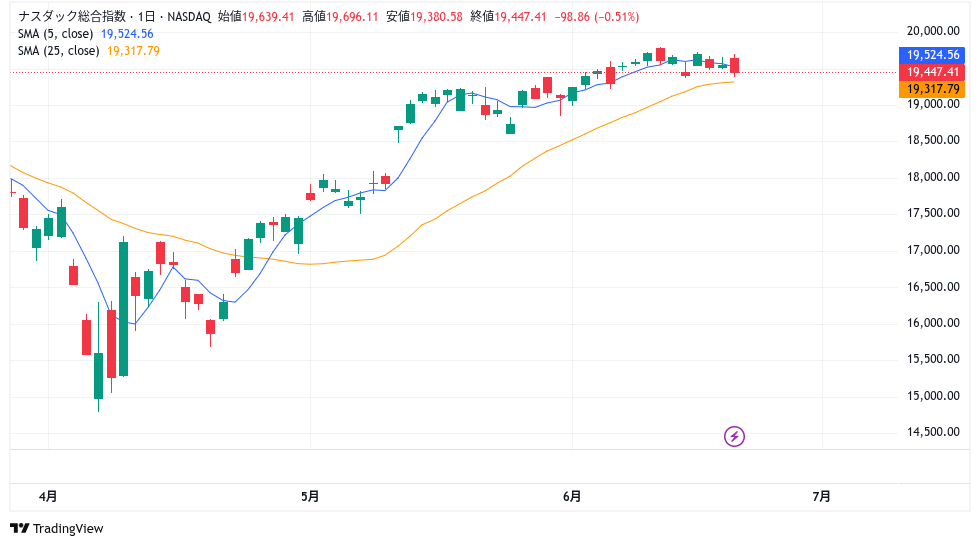Click the 17,500.00 price scale label

[933, 213]
